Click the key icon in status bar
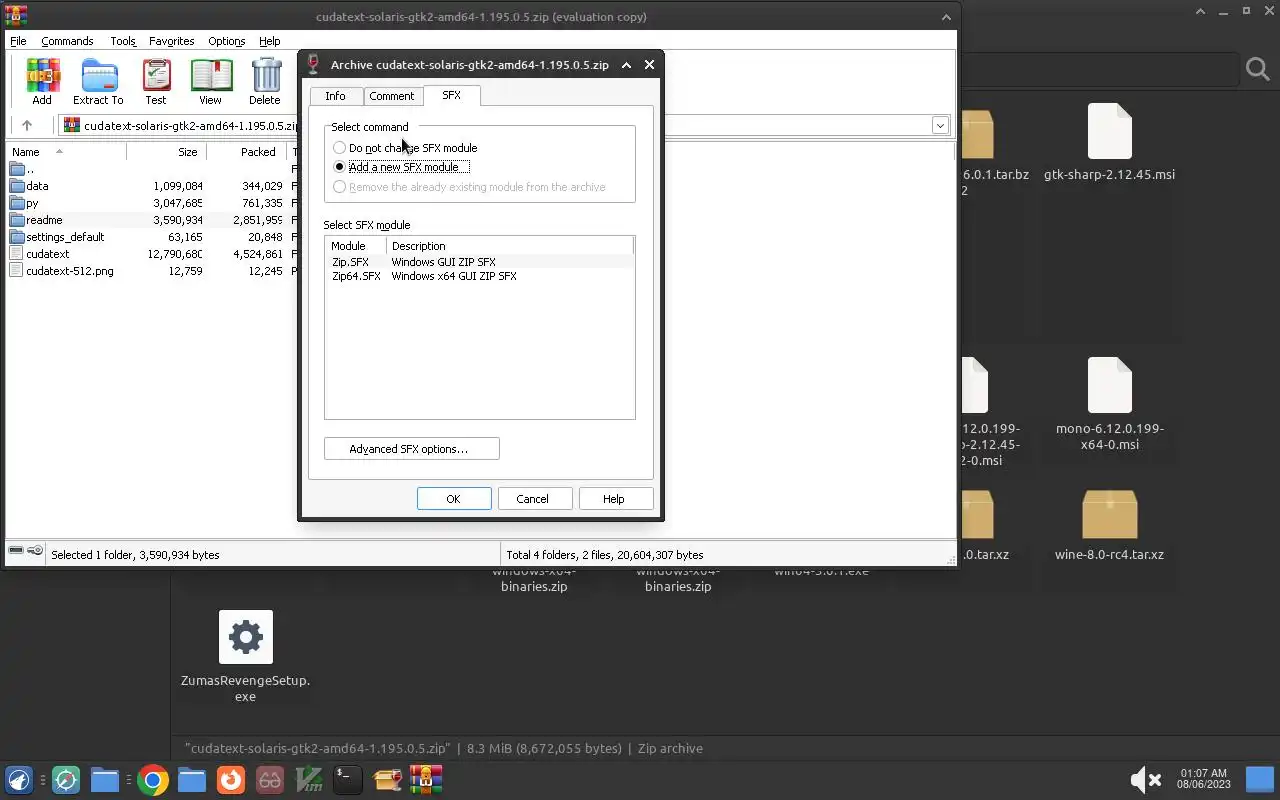The height and width of the screenshot is (800, 1280). click(35, 551)
